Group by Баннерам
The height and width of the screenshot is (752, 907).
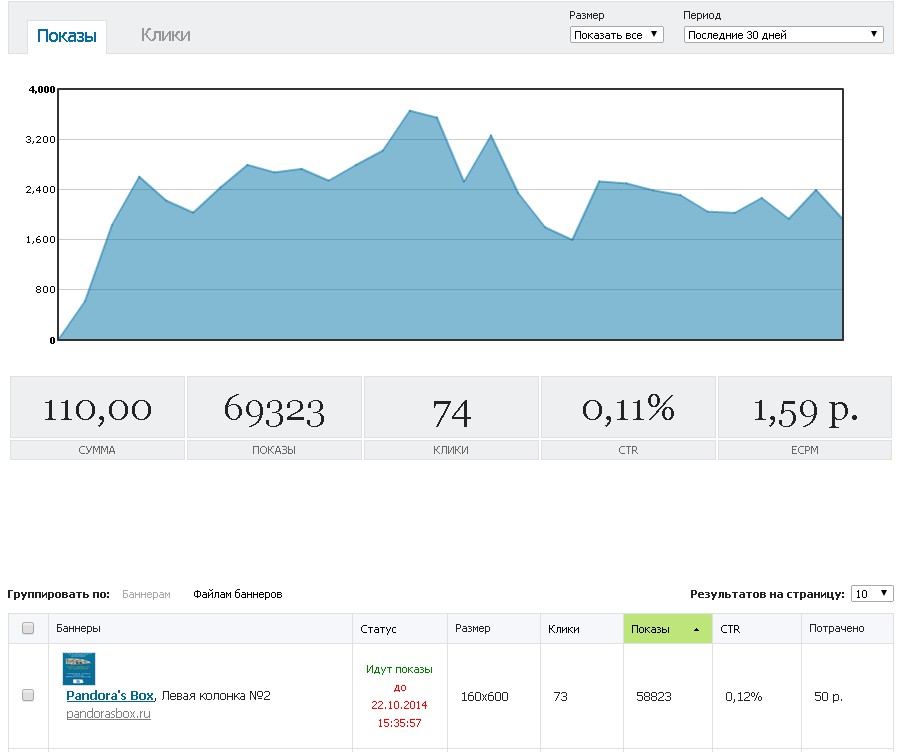(x=146, y=594)
